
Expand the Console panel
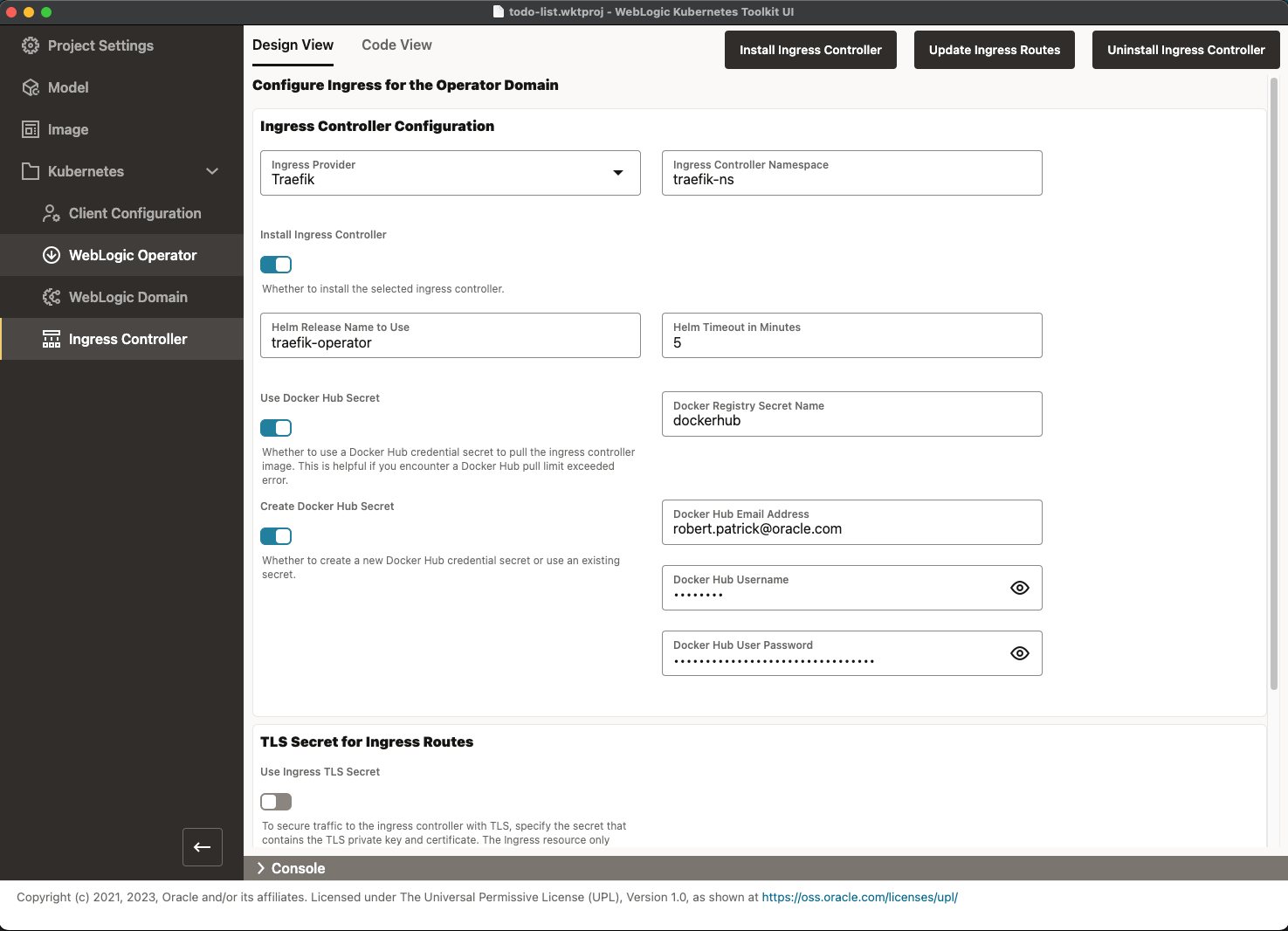tap(260, 868)
